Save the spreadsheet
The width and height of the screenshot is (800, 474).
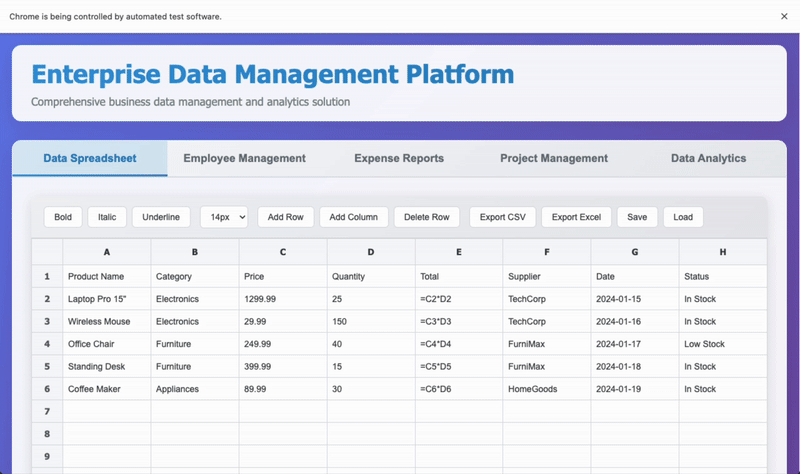pyautogui.click(x=637, y=217)
